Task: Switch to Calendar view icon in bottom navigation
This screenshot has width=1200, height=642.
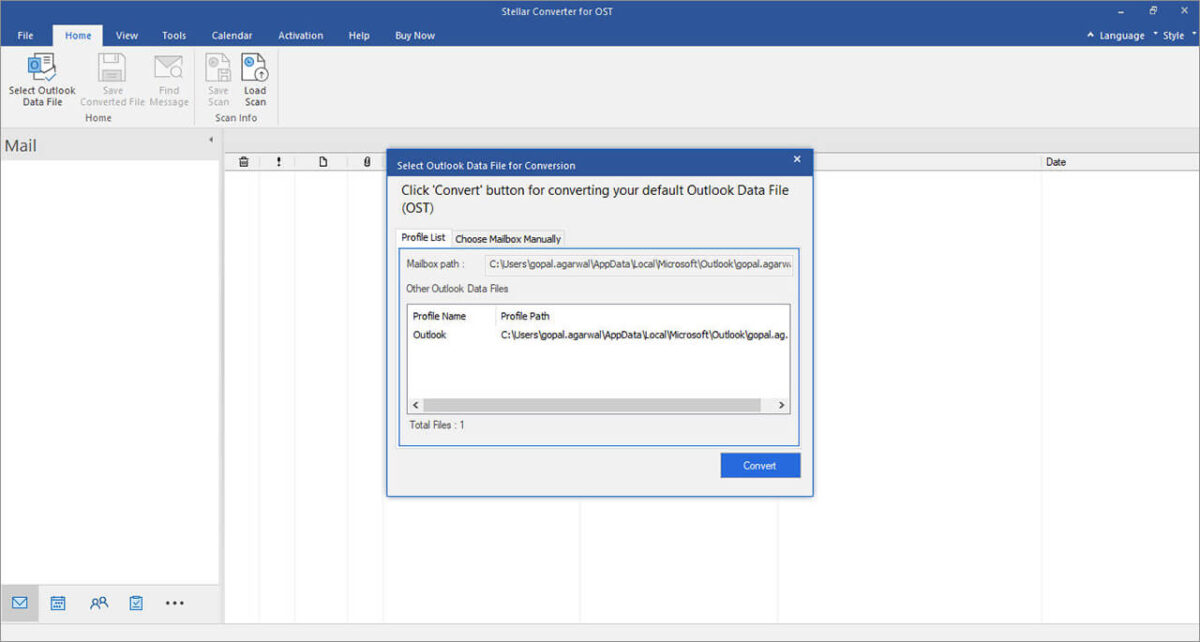Action: pyautogui.click(x=58, y=603)
